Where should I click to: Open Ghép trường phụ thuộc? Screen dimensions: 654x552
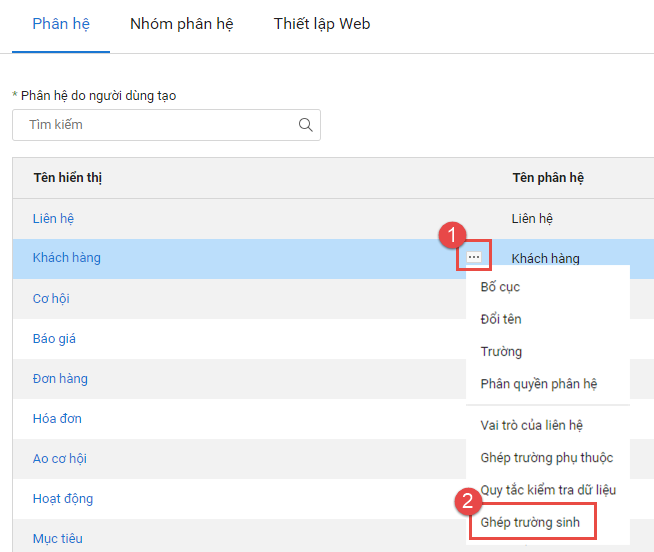pyautogui.click(x=546, y=457)
